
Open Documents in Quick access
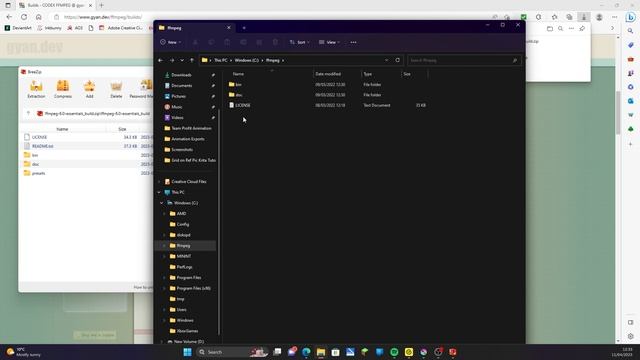pyautogui.click(x=182, y=86)
